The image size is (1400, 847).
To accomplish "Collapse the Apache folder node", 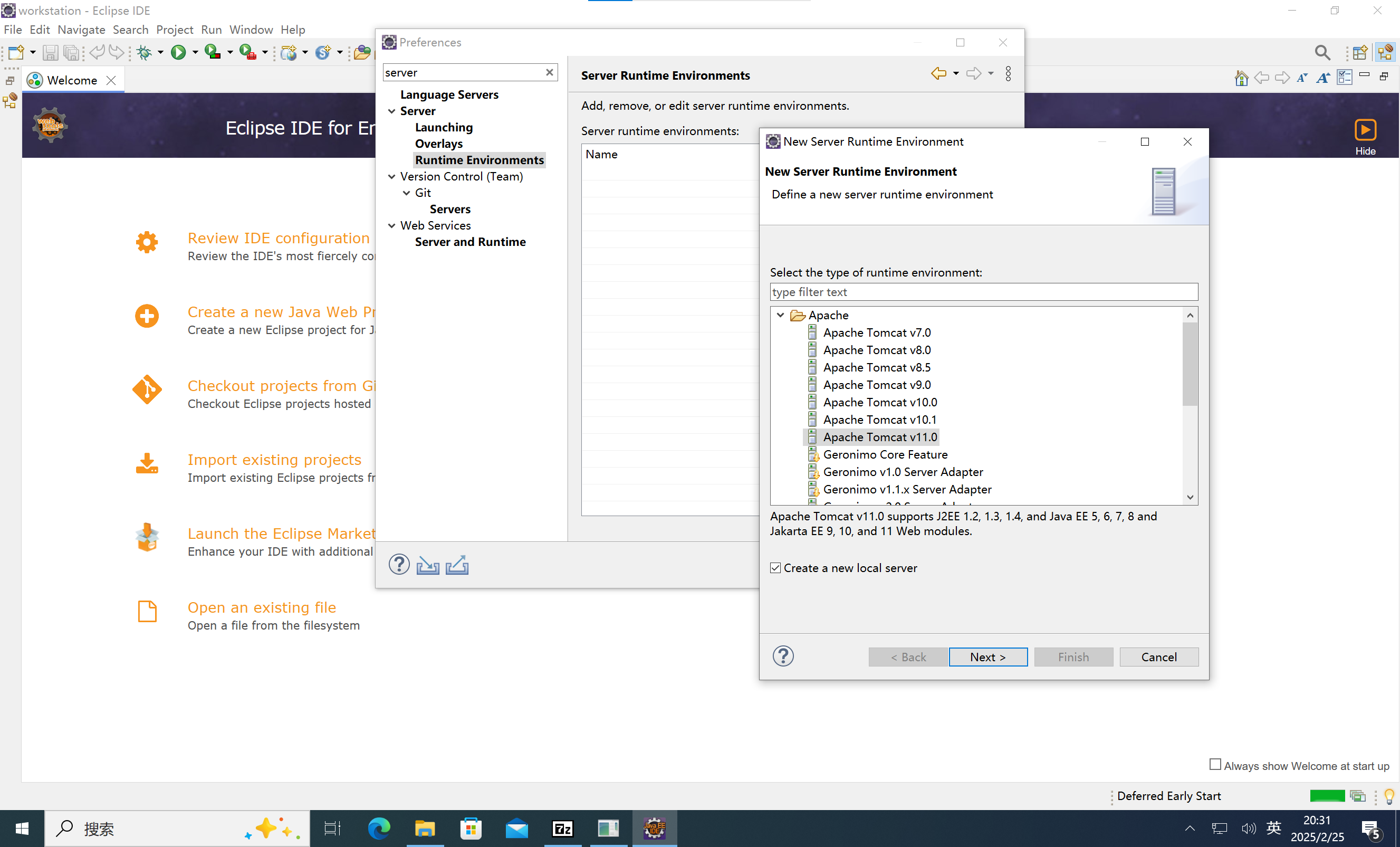I will click(781, 315).
